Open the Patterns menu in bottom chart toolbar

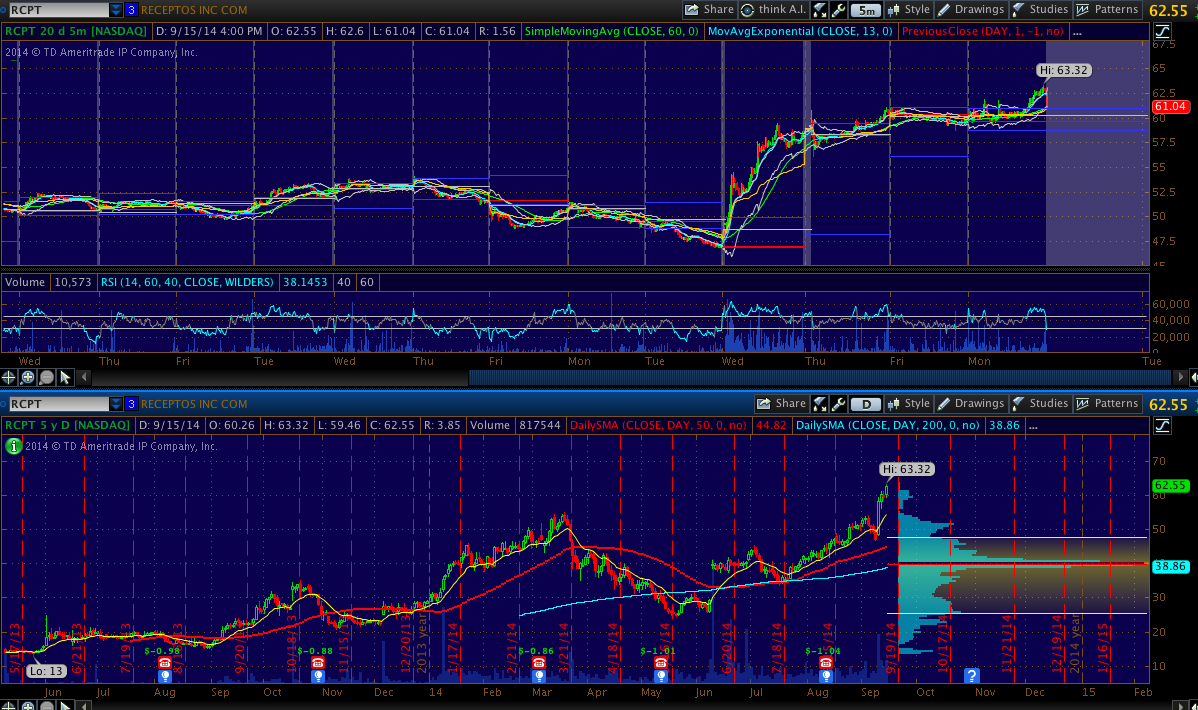1107,404
